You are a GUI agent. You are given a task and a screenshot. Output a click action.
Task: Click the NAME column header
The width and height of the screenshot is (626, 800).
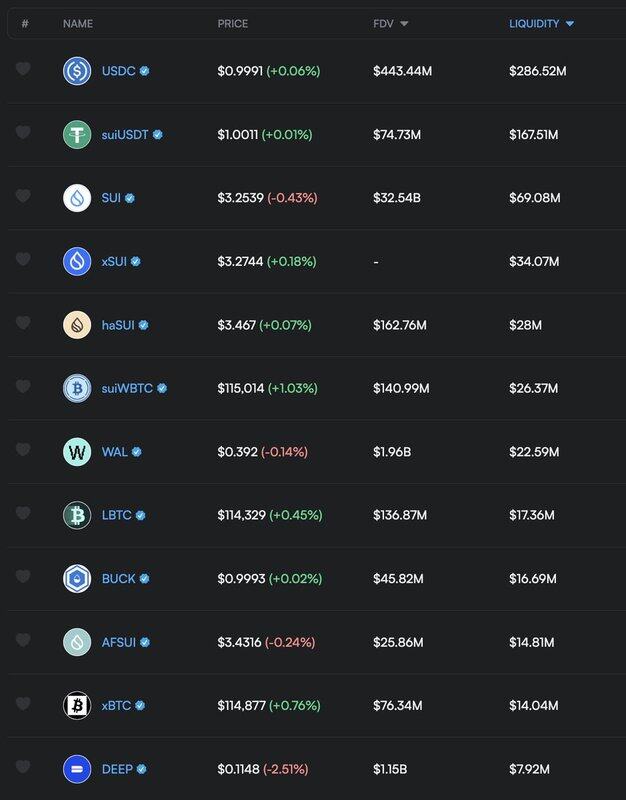point(77,24)
